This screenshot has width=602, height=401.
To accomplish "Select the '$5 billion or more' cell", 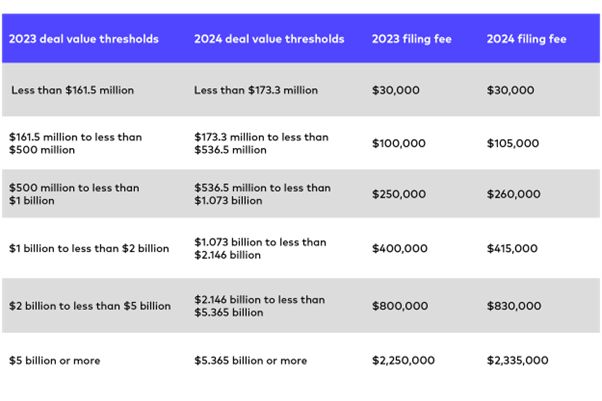I will point(56,360).
